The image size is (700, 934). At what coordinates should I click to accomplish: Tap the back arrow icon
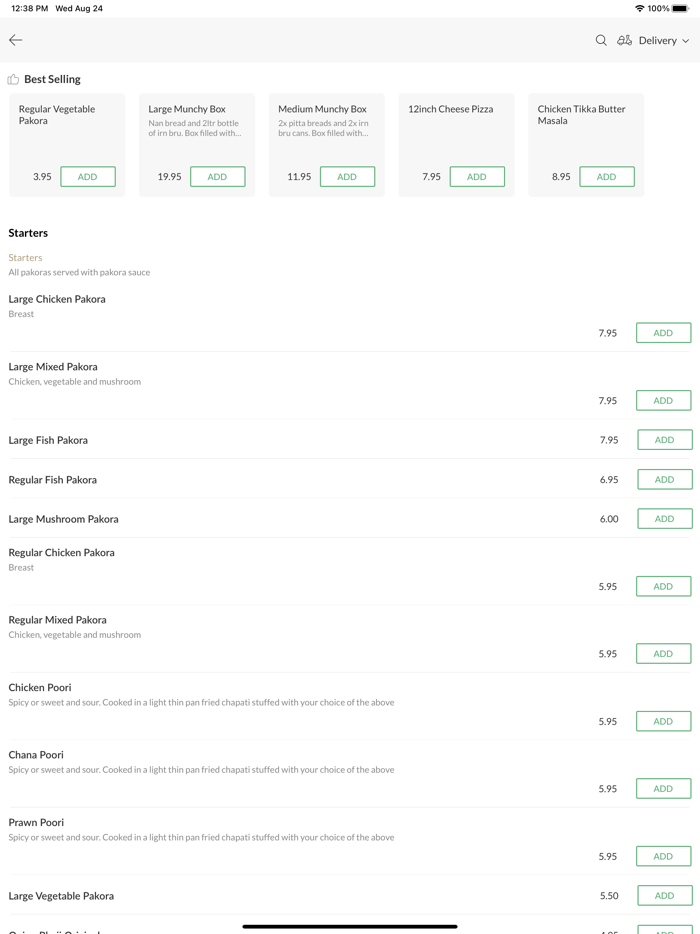(16, 40)
